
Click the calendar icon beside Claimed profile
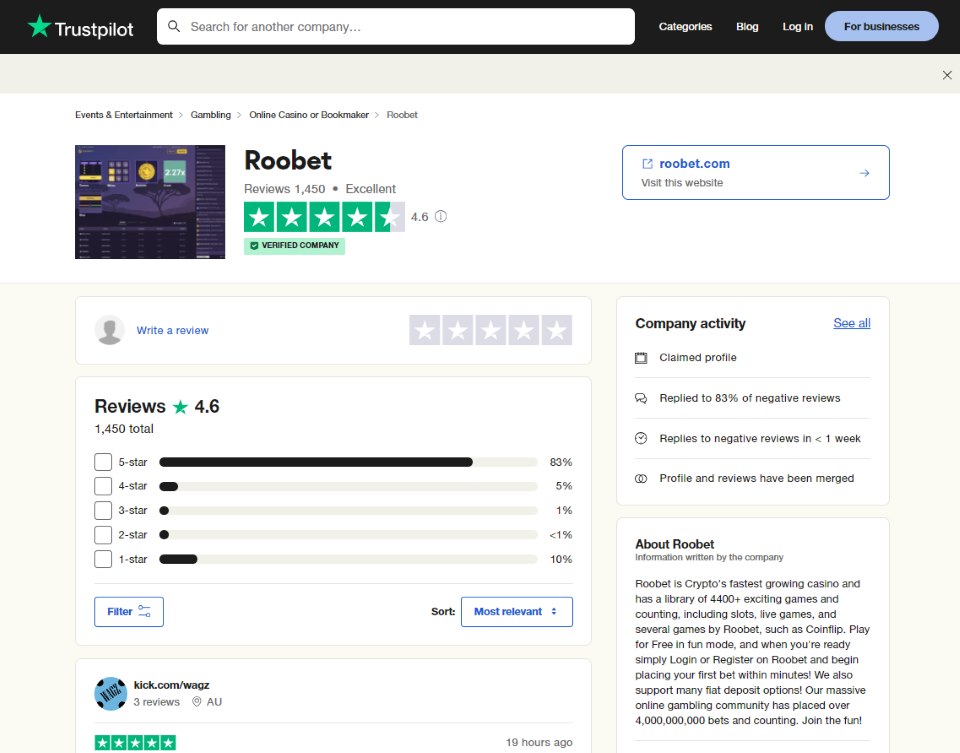point(640,357)
